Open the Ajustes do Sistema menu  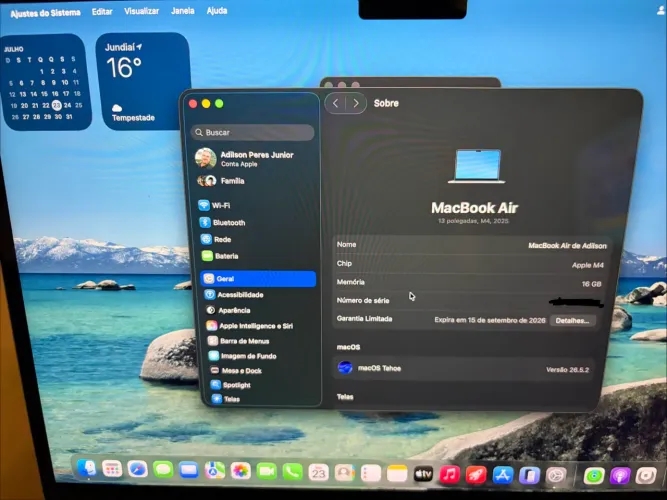click(x=45, y=13)
